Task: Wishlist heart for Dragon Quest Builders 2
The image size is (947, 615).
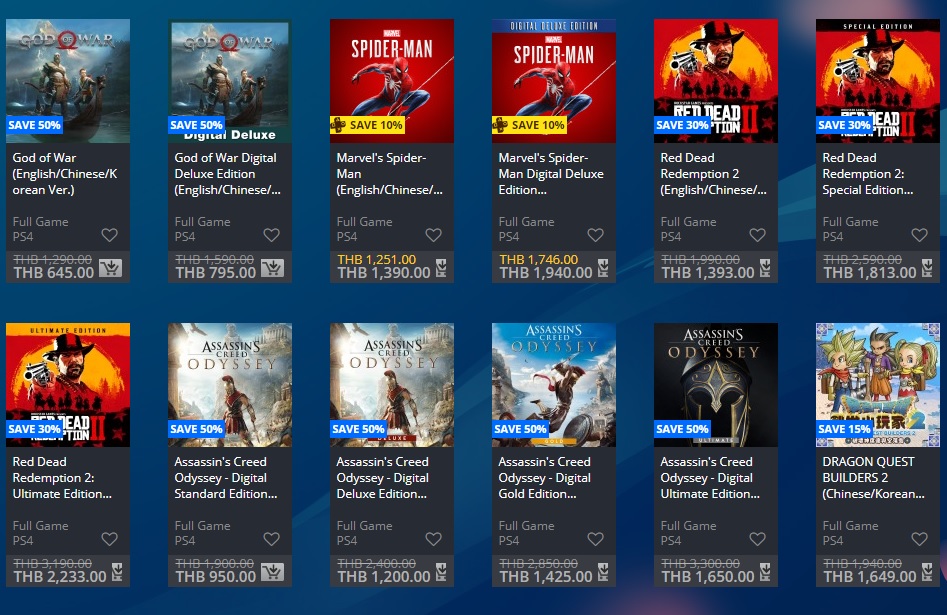Action: click(x=919, y=539)
